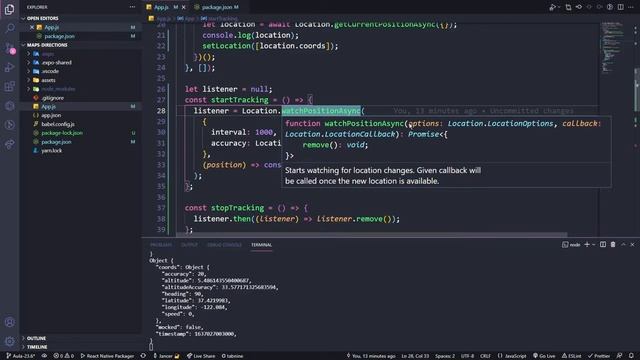Open the Search view in activity bar

coord(9,28)
